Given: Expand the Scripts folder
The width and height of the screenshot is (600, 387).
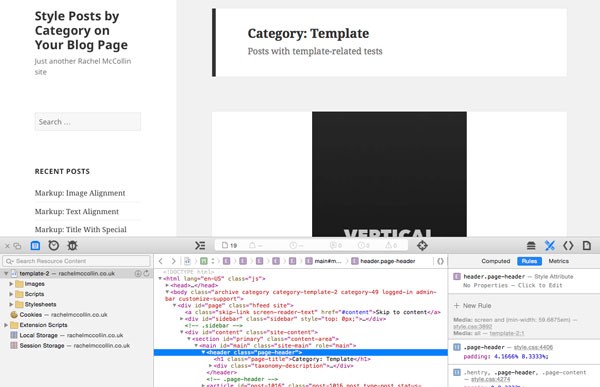Looking at the screenshot, I should click(11, 294).
